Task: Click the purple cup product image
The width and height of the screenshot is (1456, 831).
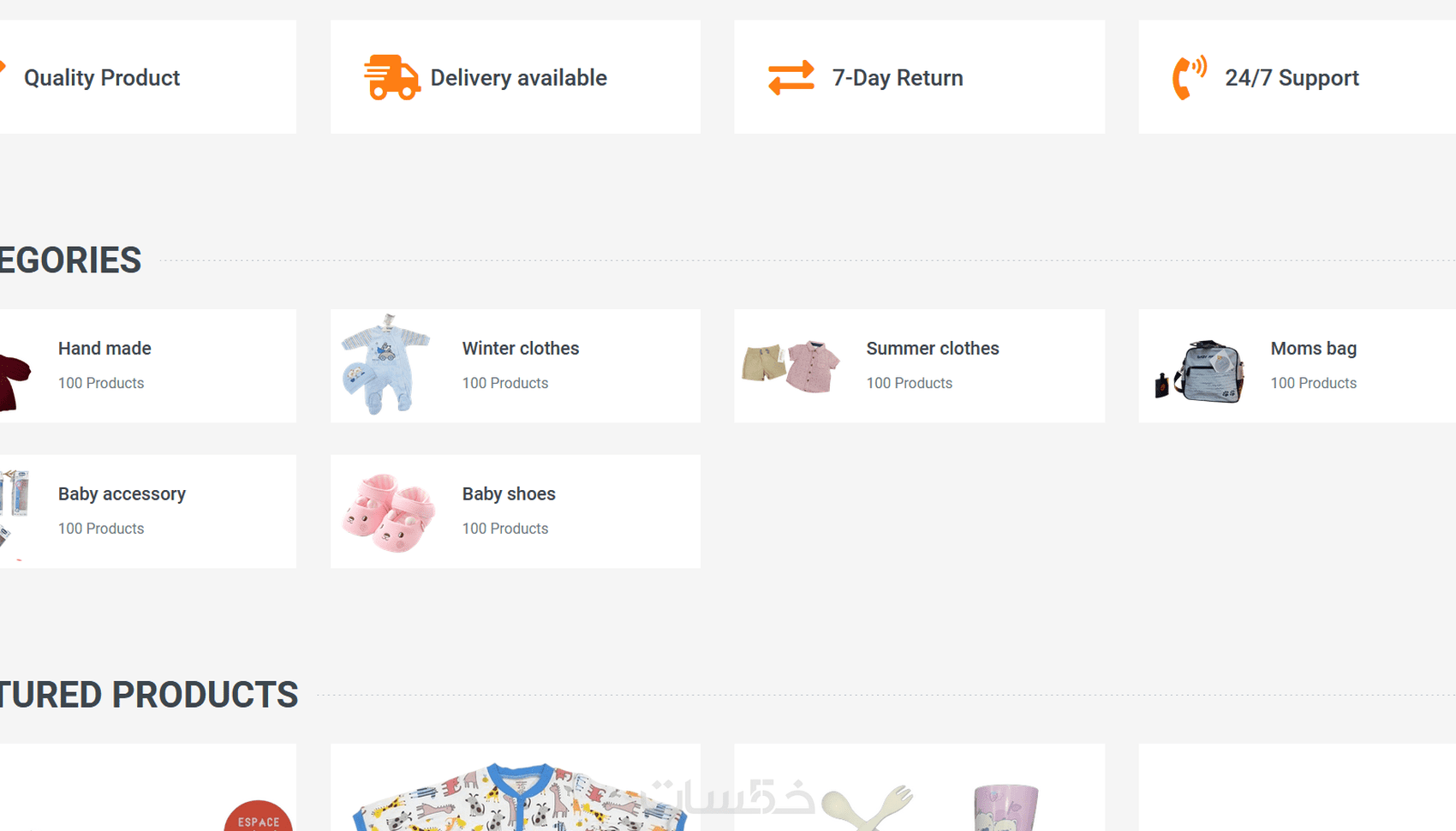Action: (x=1005, y=807)
